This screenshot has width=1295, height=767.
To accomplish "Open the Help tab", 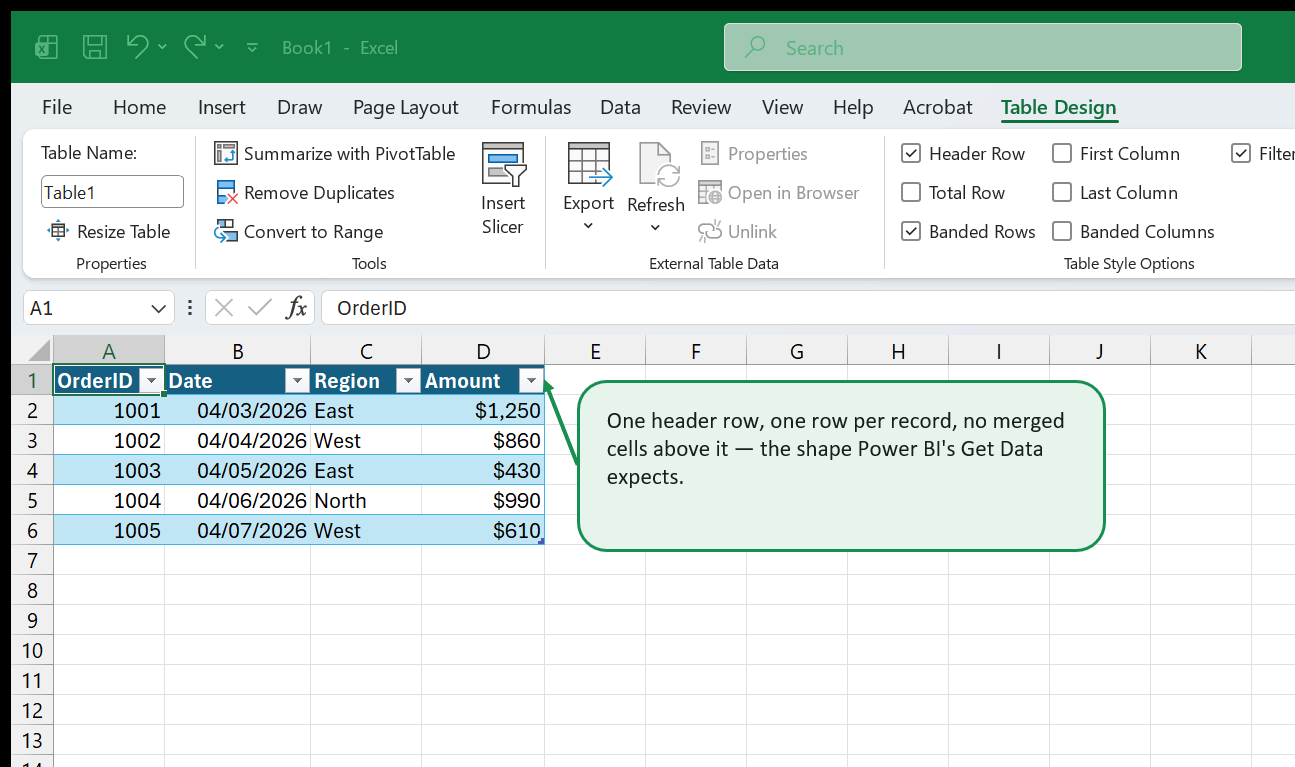I will click(853, 107).
